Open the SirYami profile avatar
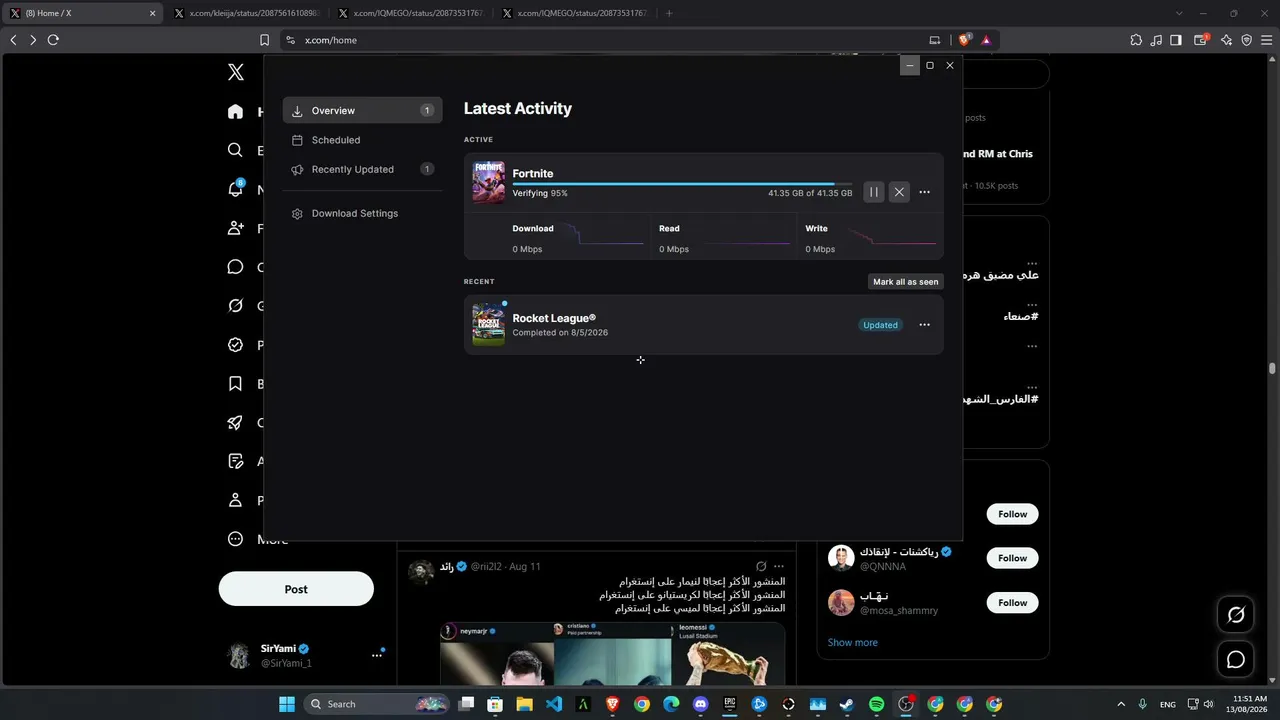1280x720 pixels. (x=239, y=655)
